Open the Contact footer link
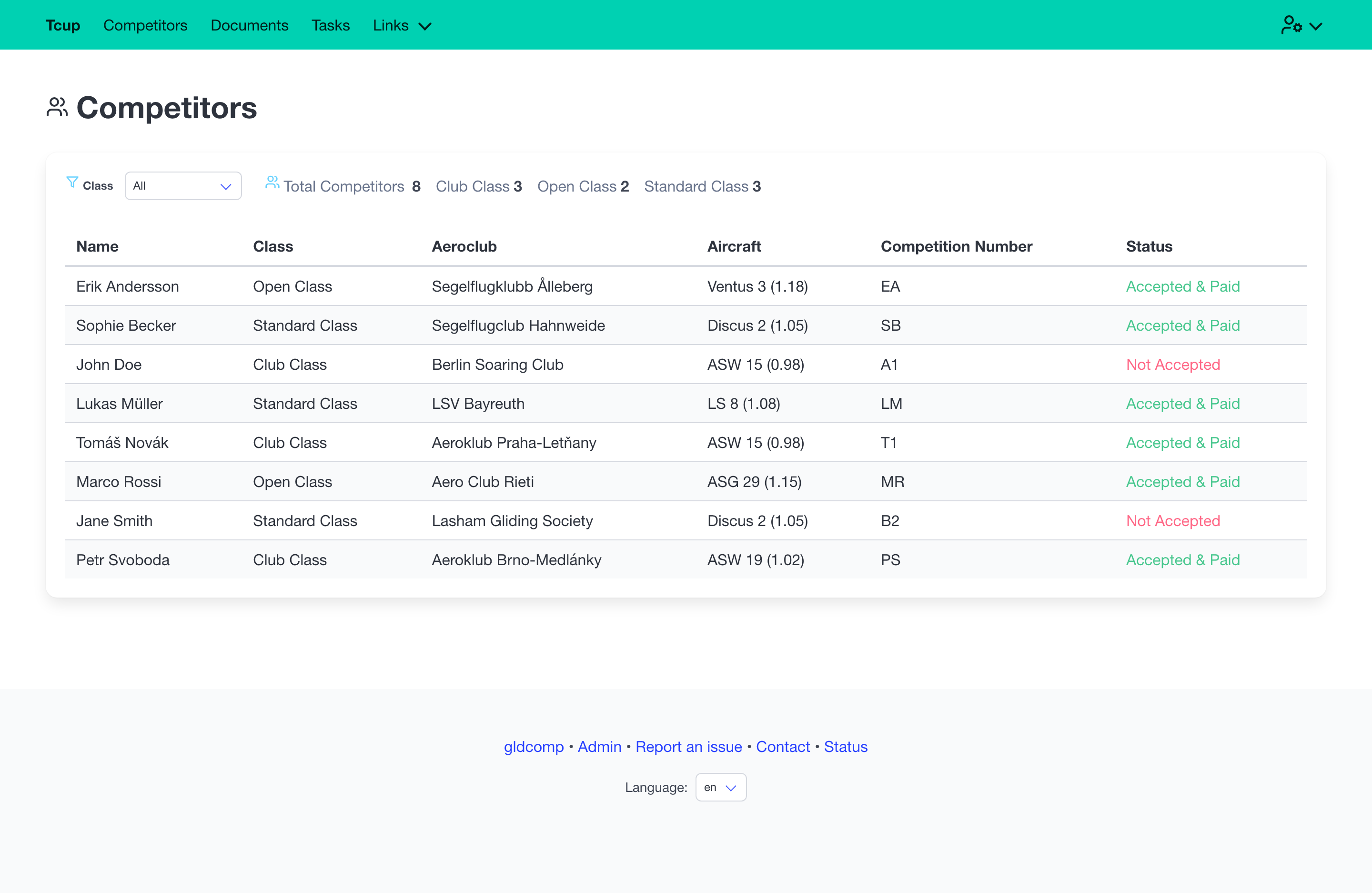1372x893 pixels. (x=783, y=747)
